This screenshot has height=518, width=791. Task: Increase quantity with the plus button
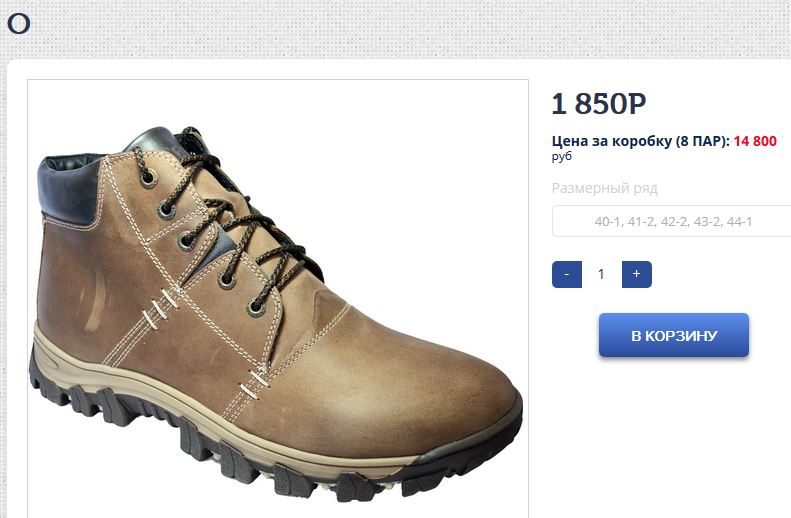[636, 274]
